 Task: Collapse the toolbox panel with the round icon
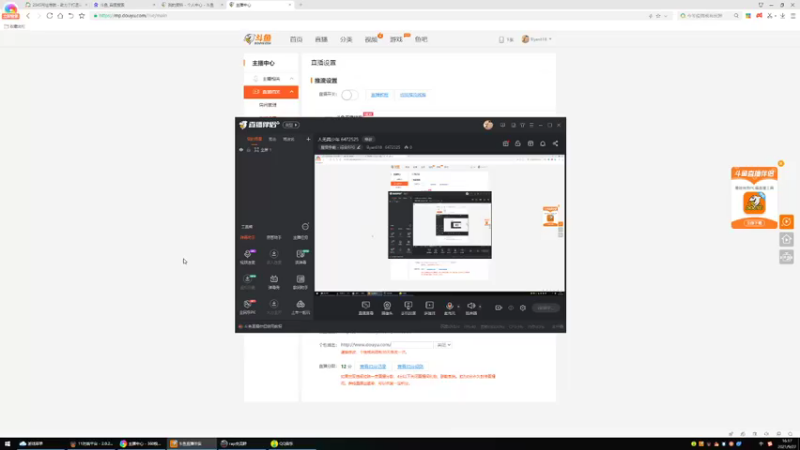305,227
